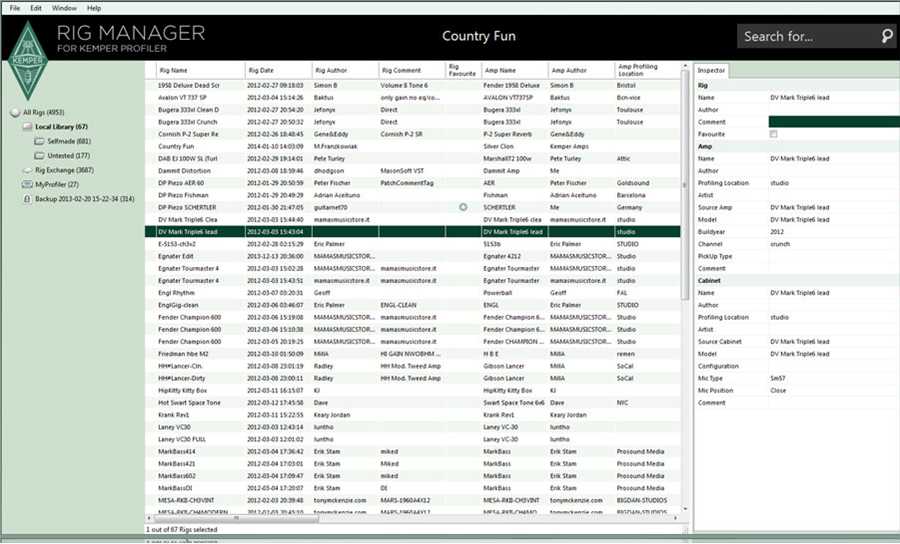The width and height of the screenshot is (900, 544).
Task: Click the Rig Comment field in Inspector
Action: (x=834, y=122)
